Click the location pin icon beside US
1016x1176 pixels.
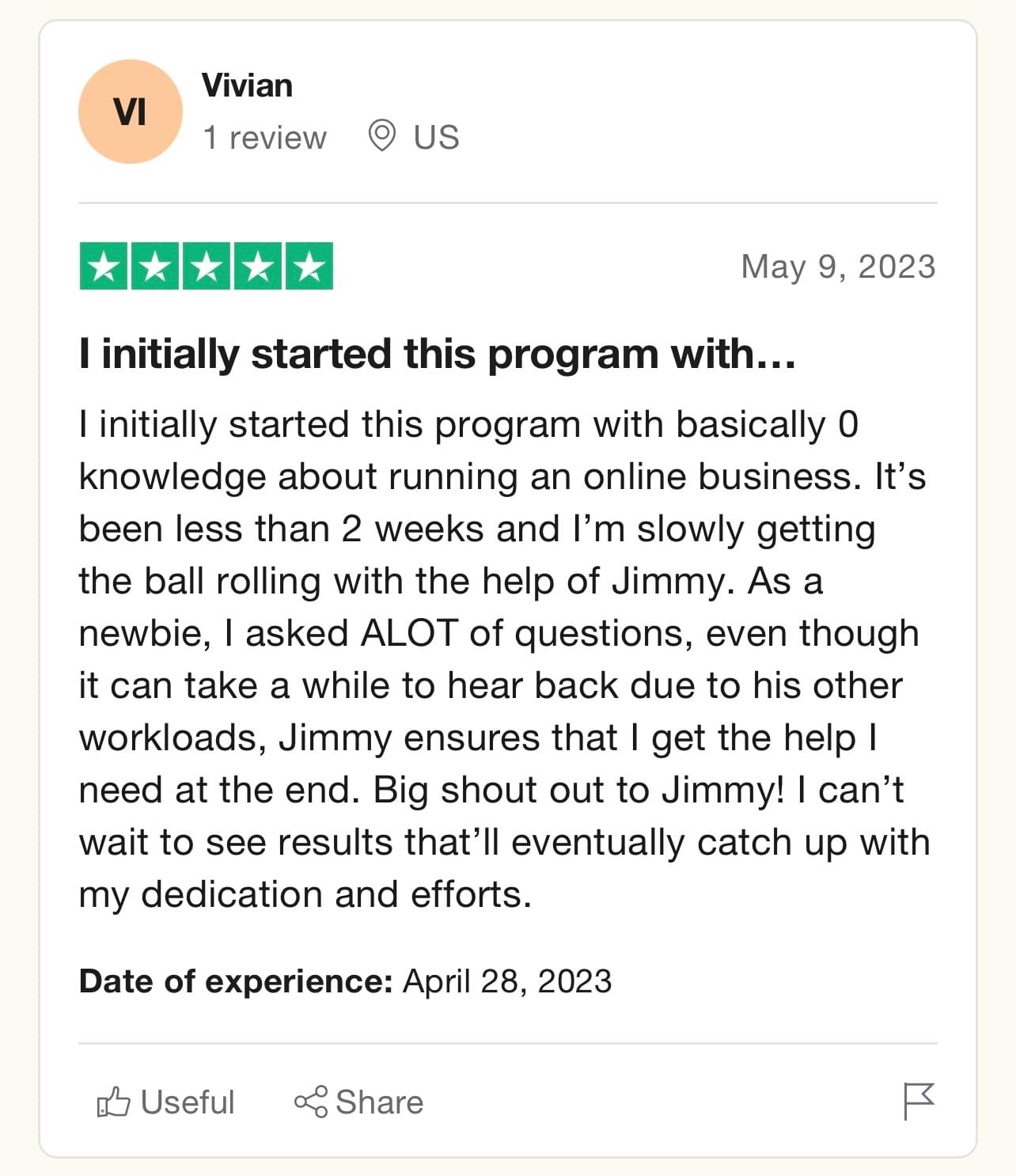[382, 136]
